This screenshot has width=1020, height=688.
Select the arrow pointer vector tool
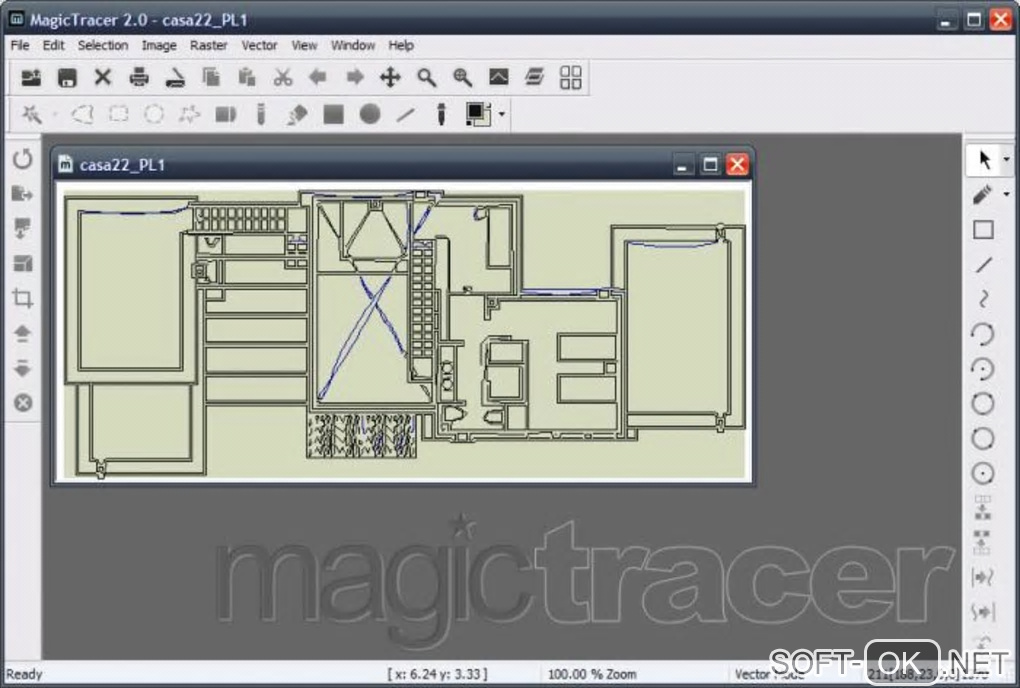984,159
